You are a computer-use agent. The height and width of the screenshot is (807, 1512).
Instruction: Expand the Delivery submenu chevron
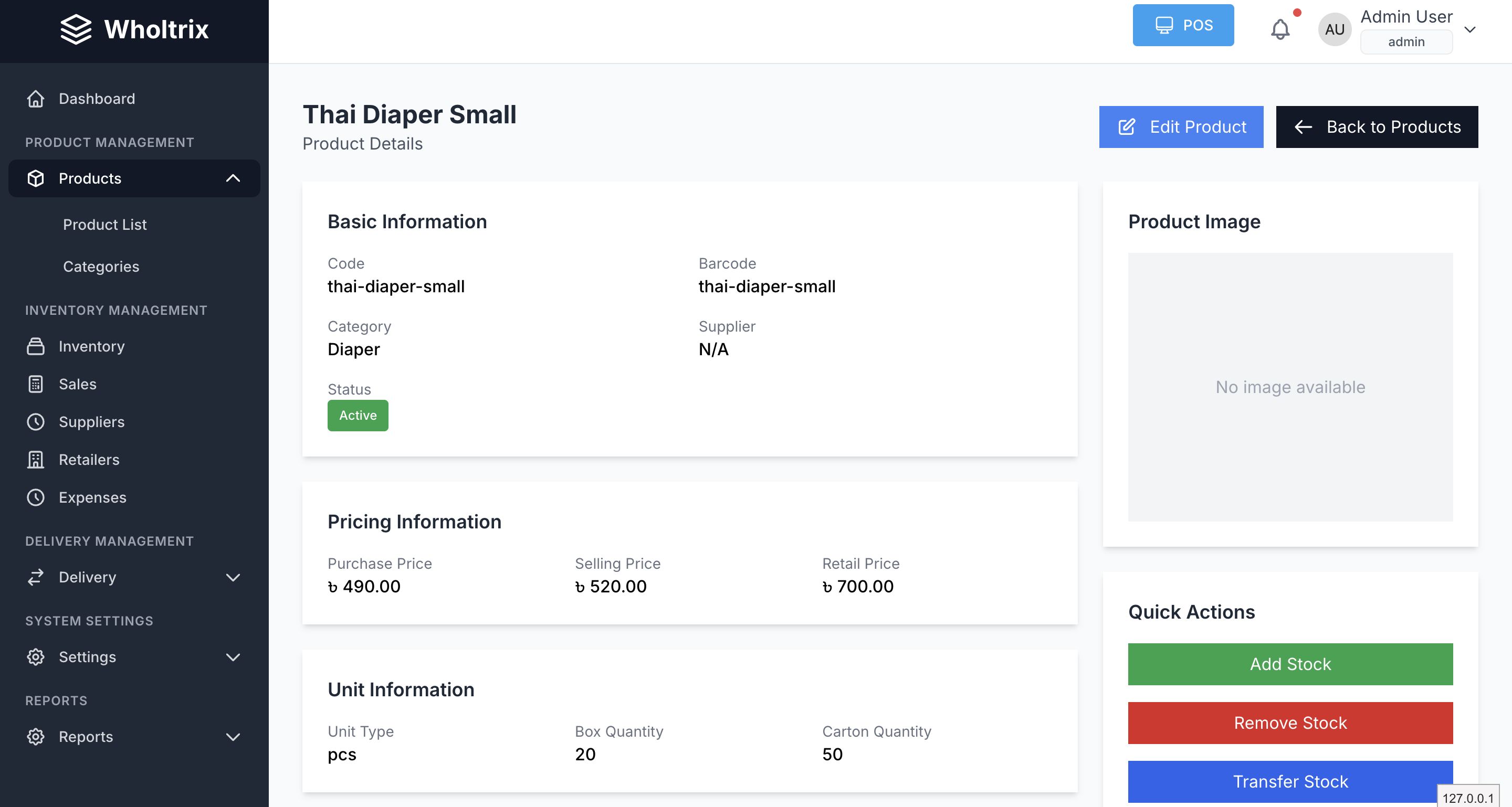point(233,577)
